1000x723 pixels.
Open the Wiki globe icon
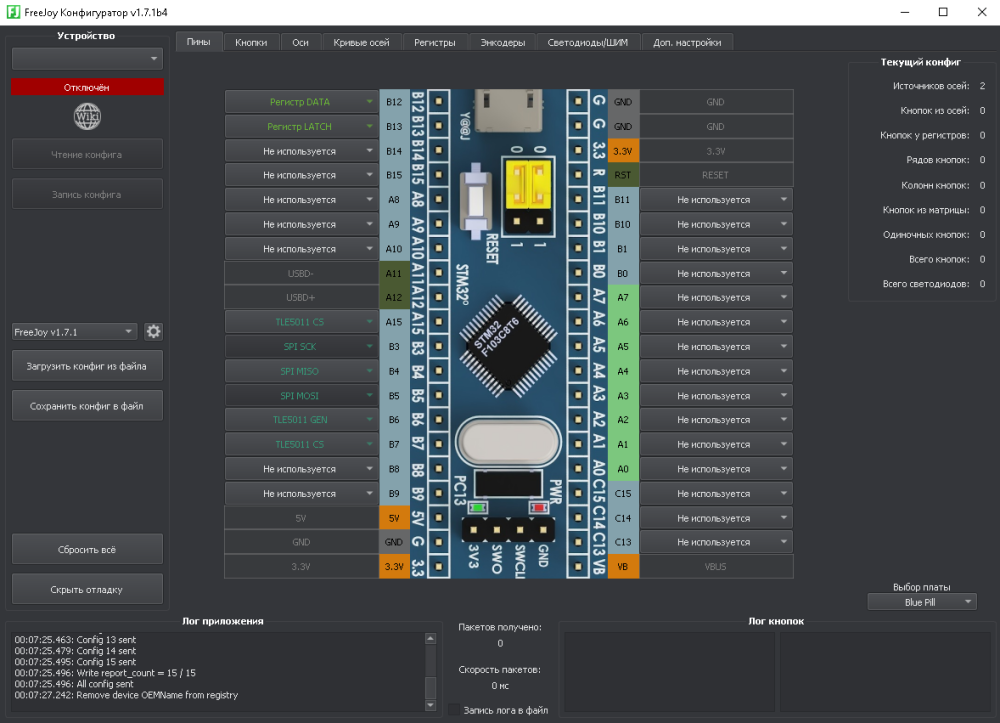88,117
